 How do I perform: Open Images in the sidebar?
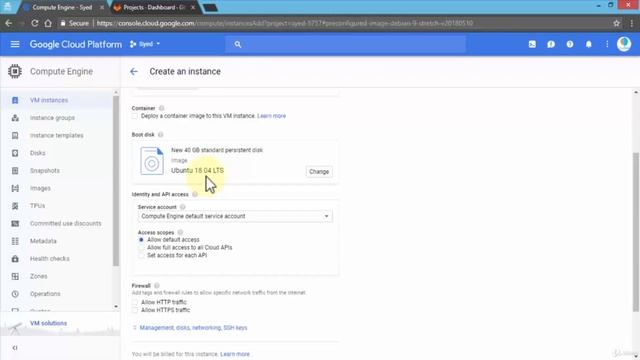click(40, 188)
